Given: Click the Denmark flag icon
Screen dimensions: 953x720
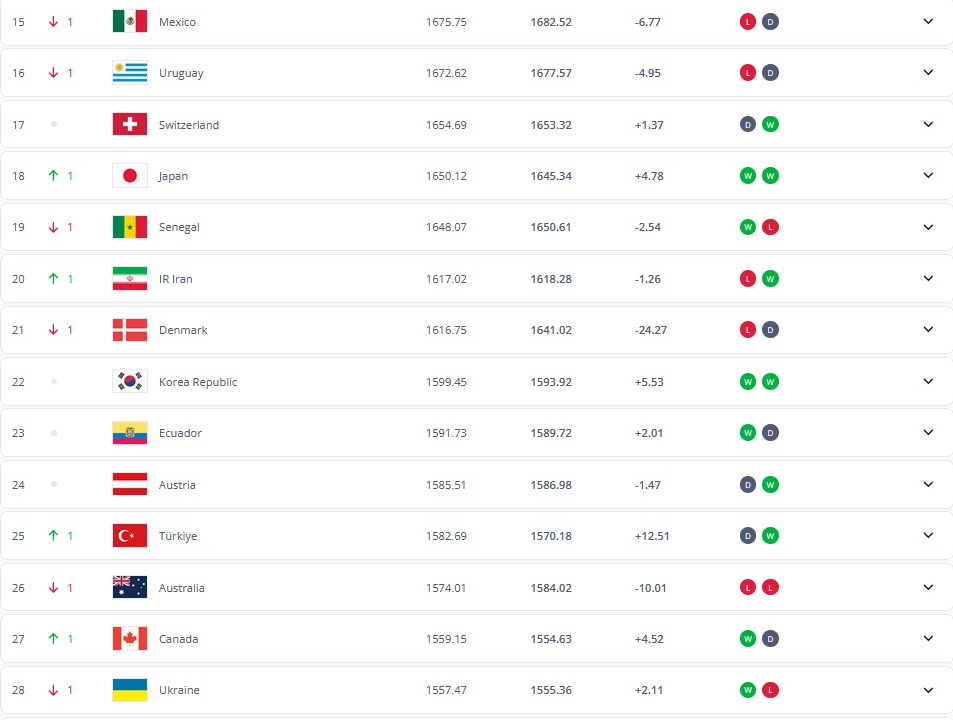Looking at the screenshot, I should [x=130, y=330].
